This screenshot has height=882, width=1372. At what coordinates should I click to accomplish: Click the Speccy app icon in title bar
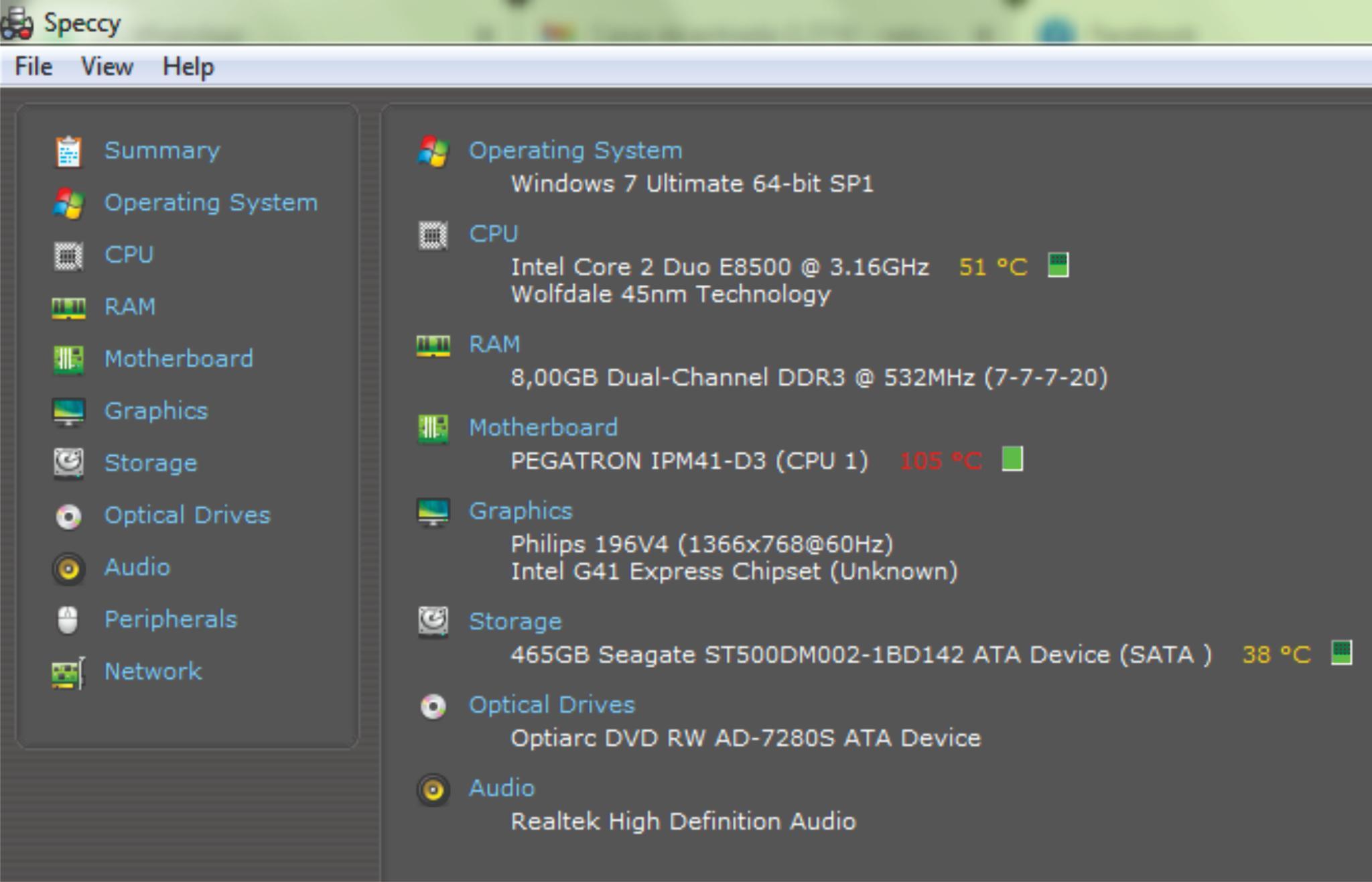point(17,23)
